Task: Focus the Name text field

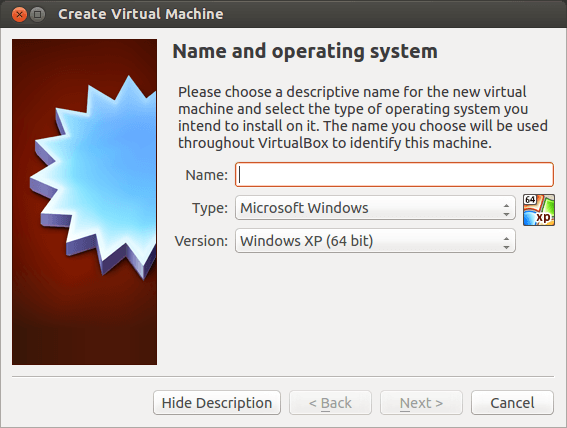Action: 395,175
